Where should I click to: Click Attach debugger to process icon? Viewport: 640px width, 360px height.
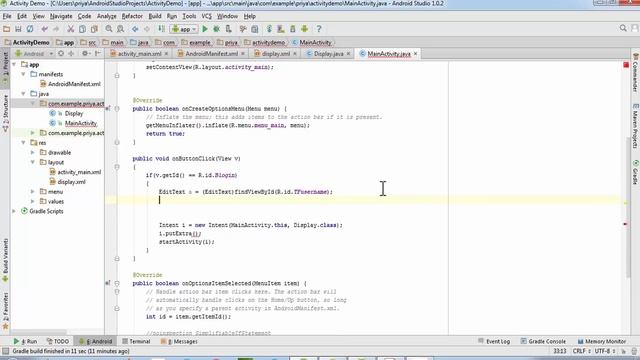tap(229, 29)
